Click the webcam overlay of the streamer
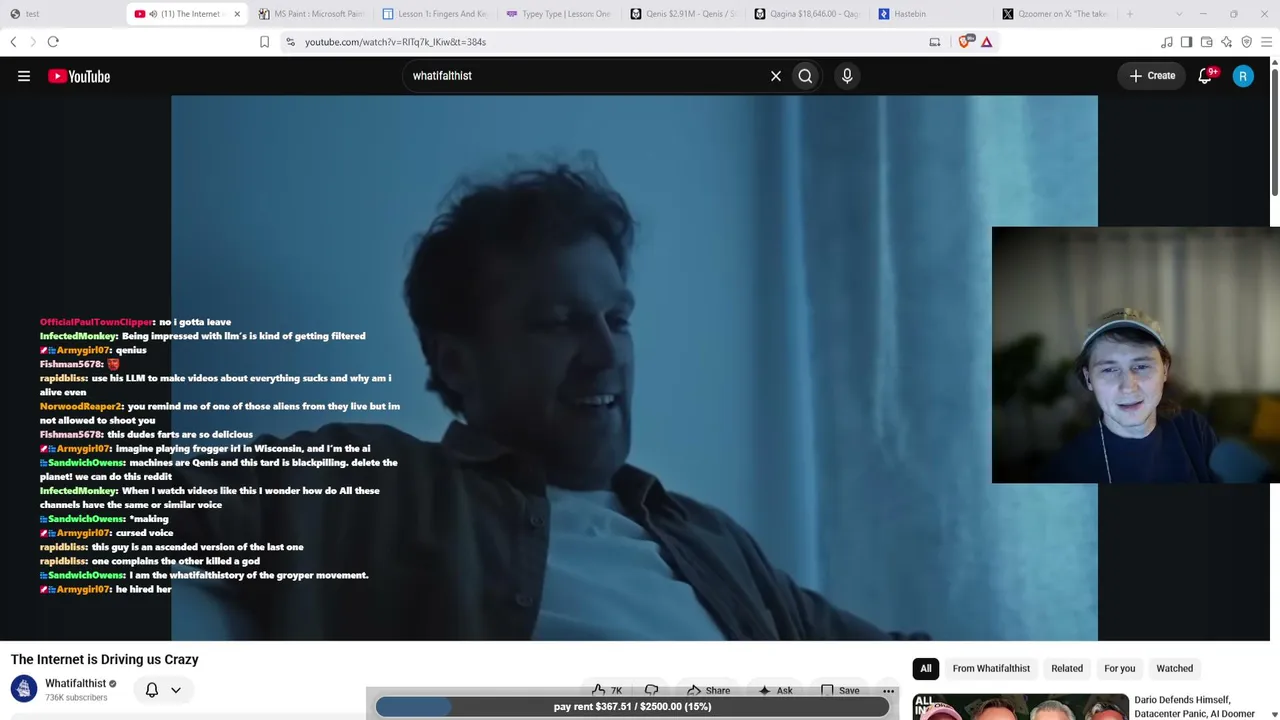 pyautogui.click(x=1136, y=355)
